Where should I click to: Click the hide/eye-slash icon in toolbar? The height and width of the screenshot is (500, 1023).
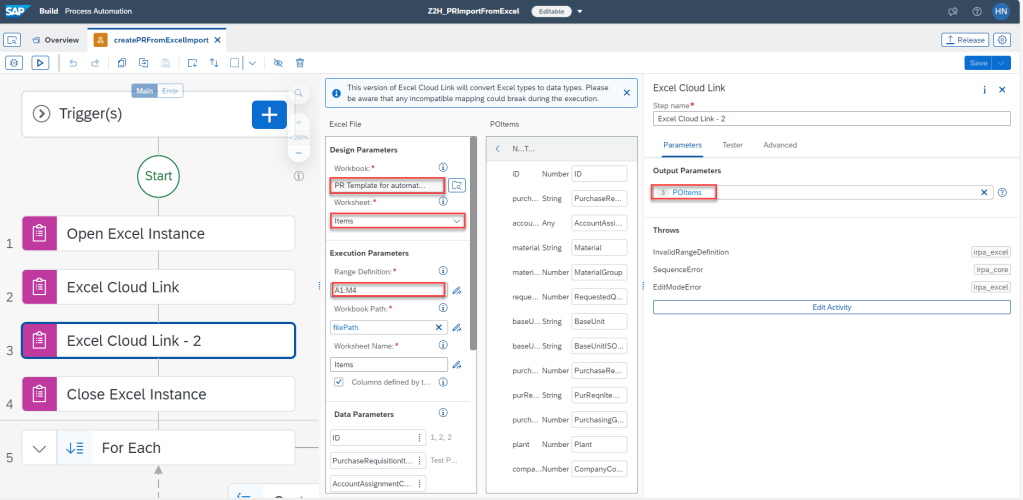click(278, 62)
